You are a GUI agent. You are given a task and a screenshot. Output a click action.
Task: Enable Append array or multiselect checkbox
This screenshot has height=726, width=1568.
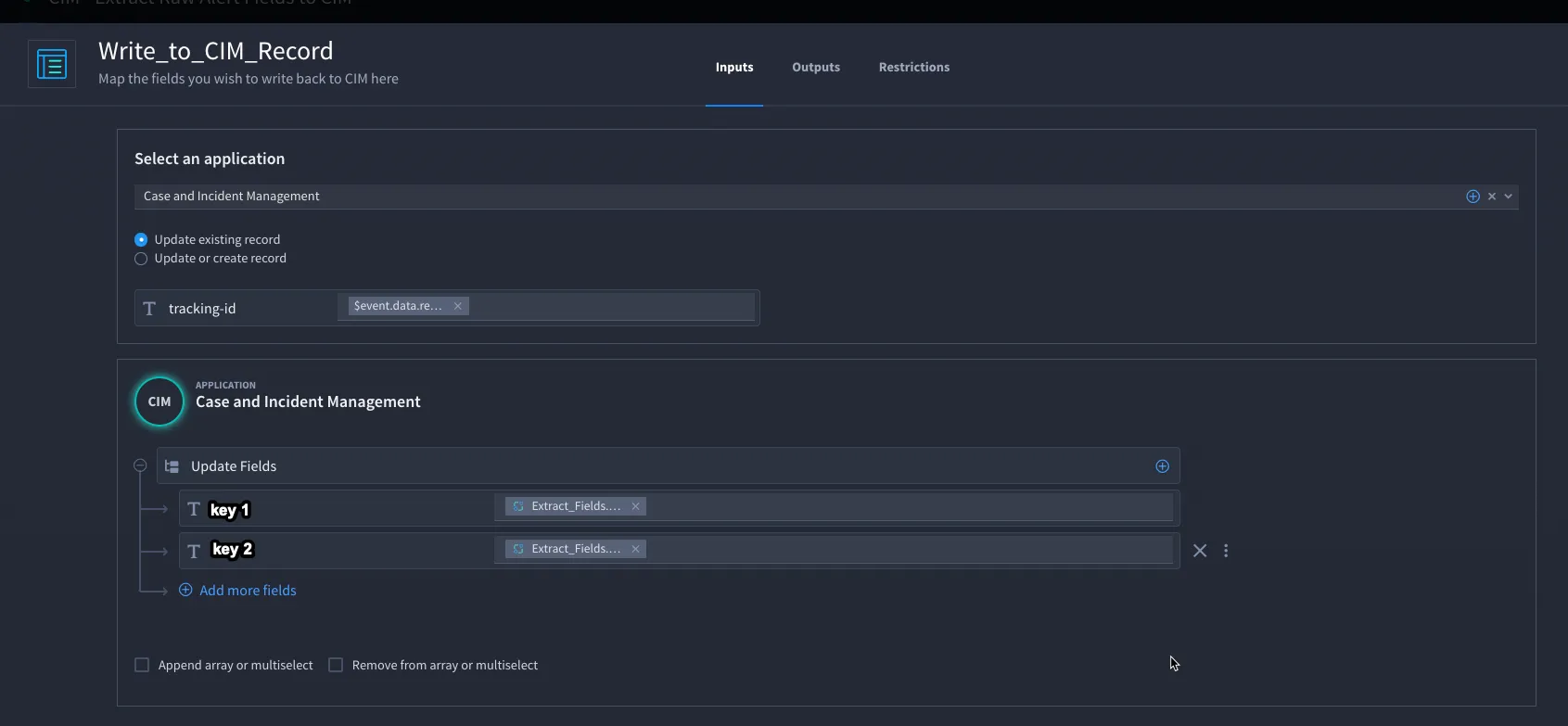coord(142,665)
